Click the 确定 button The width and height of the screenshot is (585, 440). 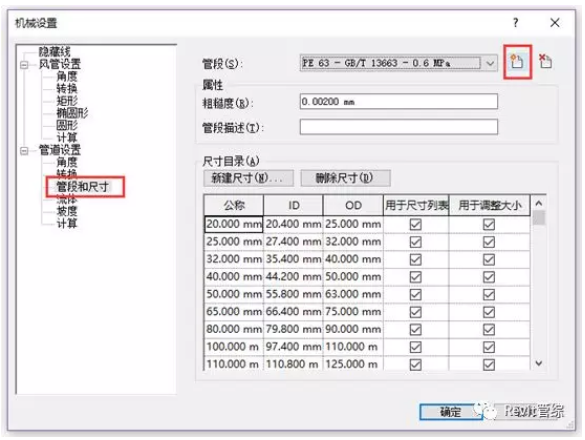click(x=451, y=412)
